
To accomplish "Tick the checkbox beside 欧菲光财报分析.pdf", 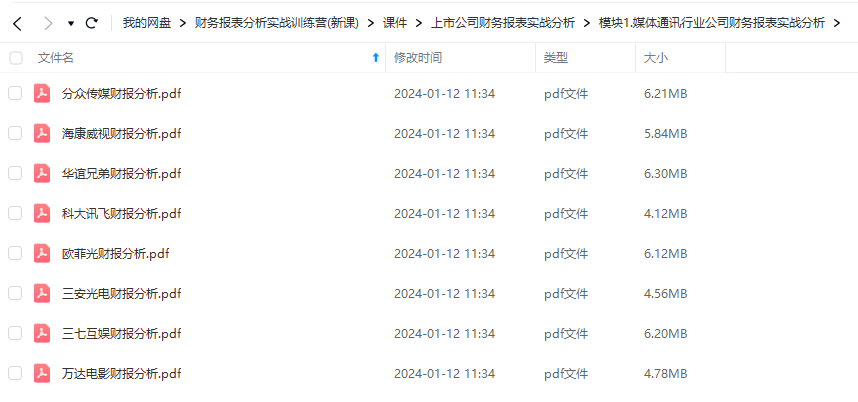I will tap(15, 253).
